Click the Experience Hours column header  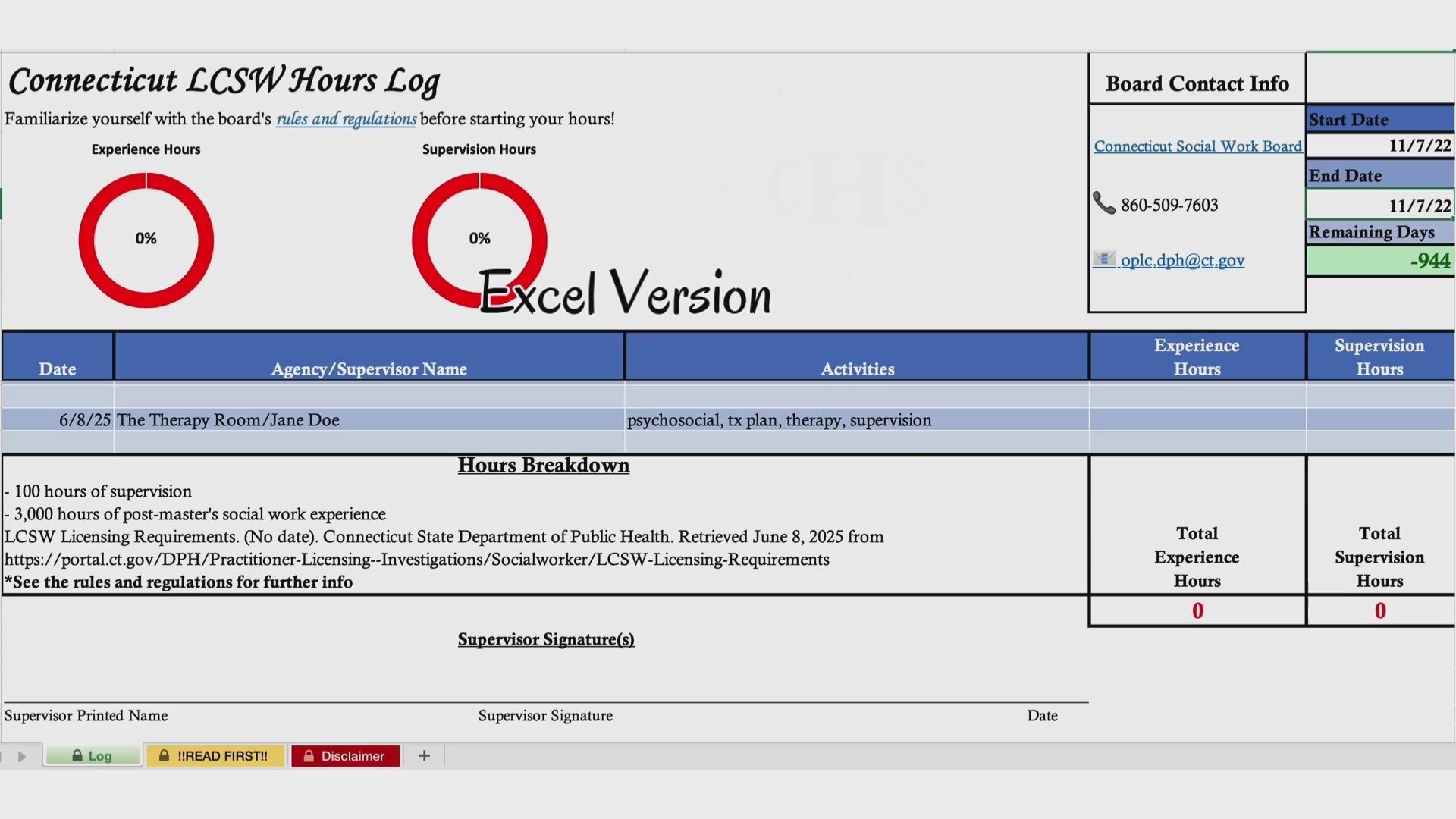click(1197, 356)
